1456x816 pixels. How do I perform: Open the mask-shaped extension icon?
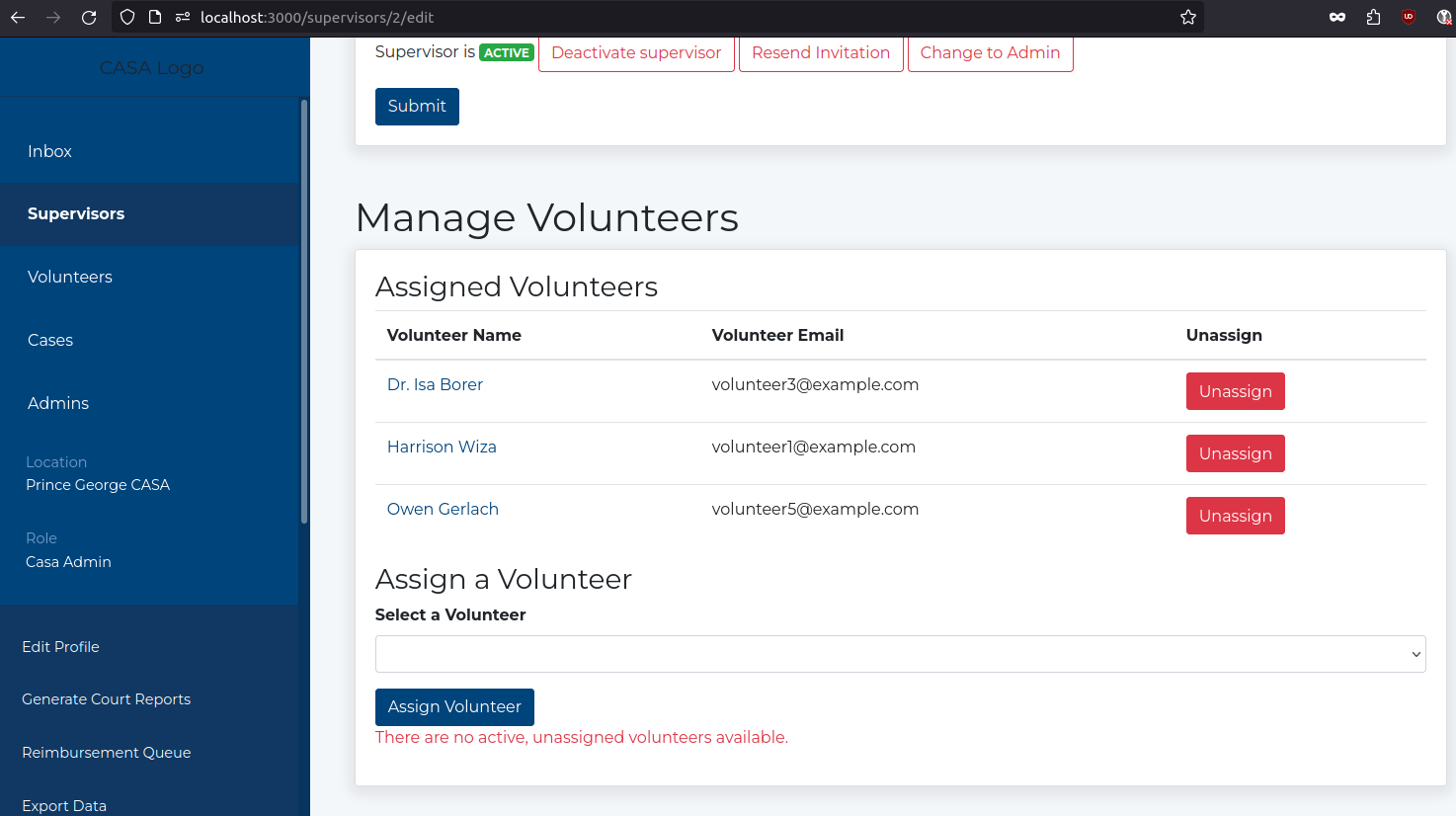coord(1337,17)
